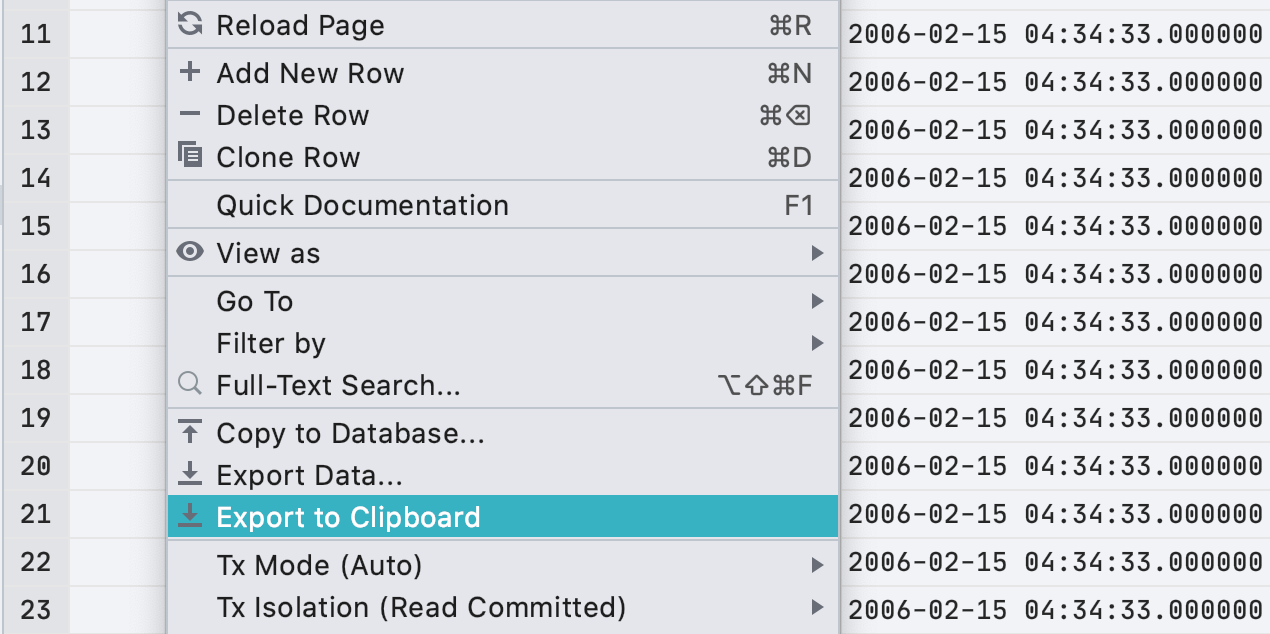Image resolution: width=1270 pixels, height=634 pixels.
Task: Select Export to Clipboard menu entry
Action: click(503, 517)
